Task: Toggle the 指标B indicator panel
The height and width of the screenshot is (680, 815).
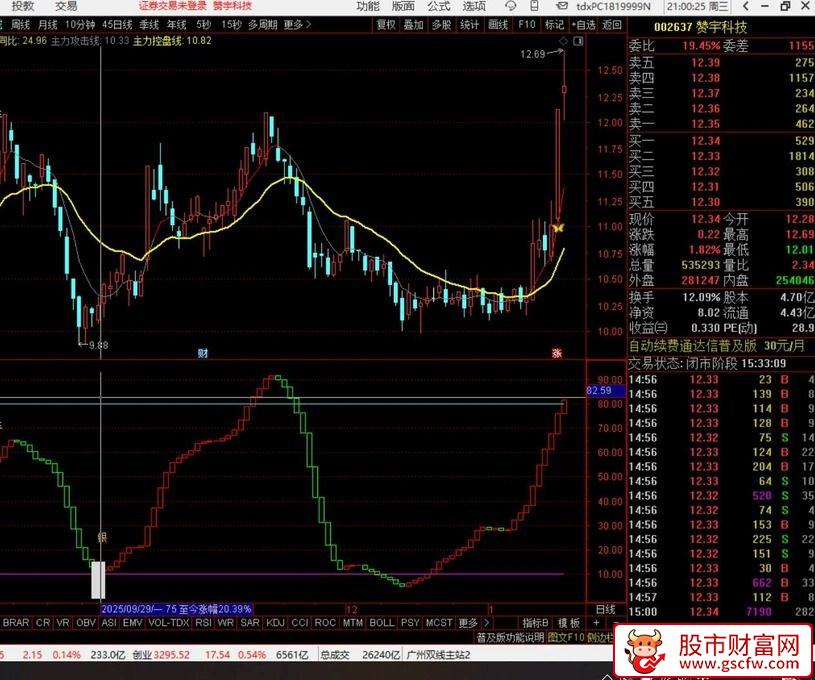Action: point(534,623)
